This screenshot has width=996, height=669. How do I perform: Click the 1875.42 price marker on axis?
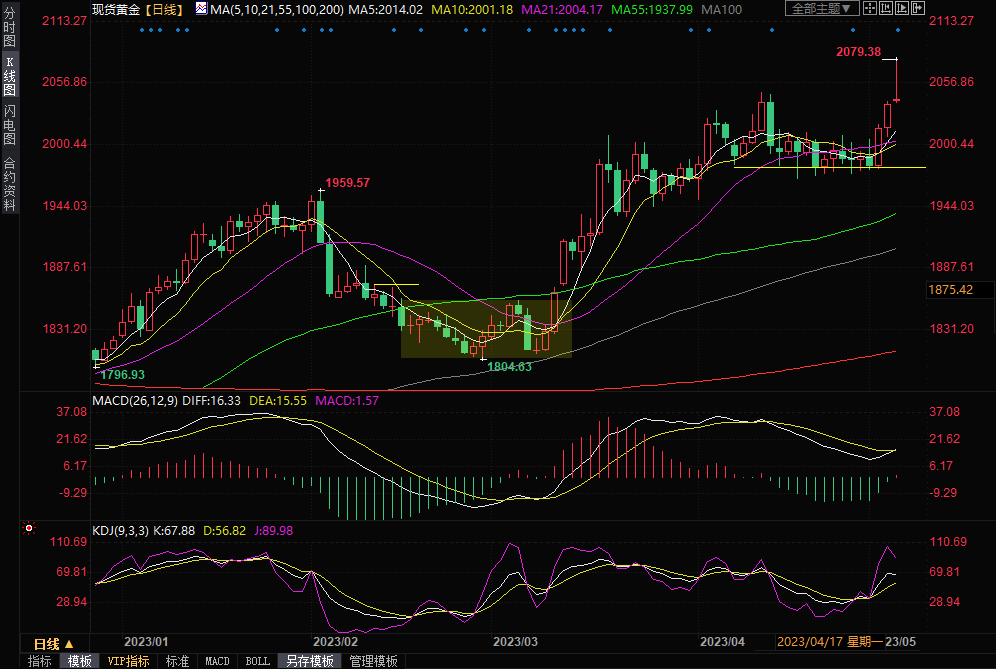(950, 290)
